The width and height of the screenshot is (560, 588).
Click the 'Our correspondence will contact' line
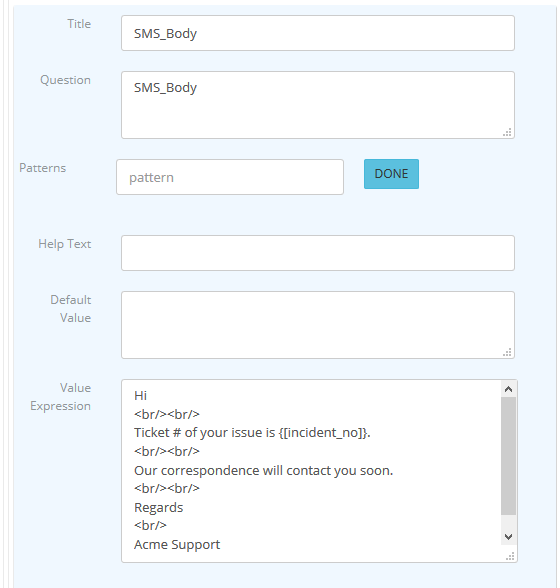263,470
